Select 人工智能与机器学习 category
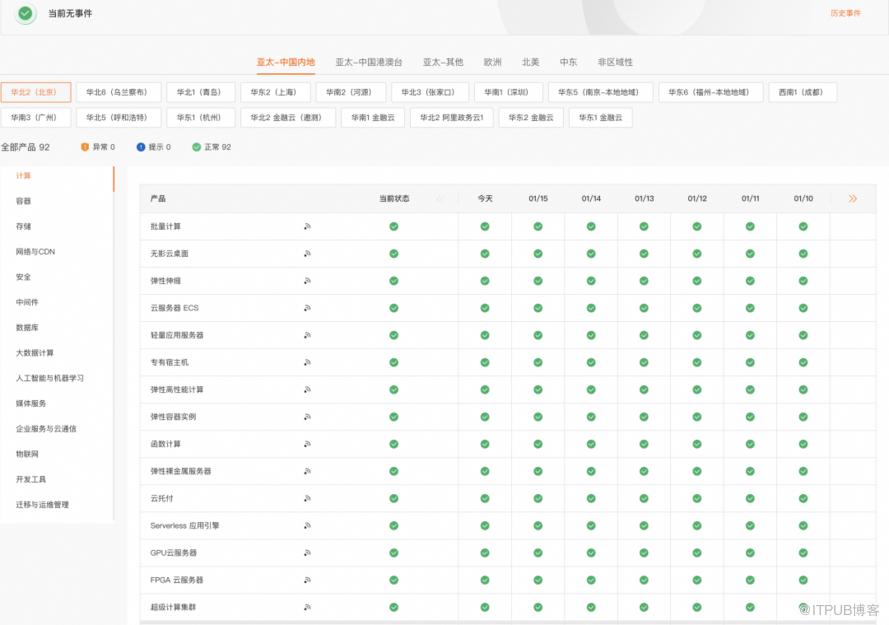The image size is (889, 625). 49,378
